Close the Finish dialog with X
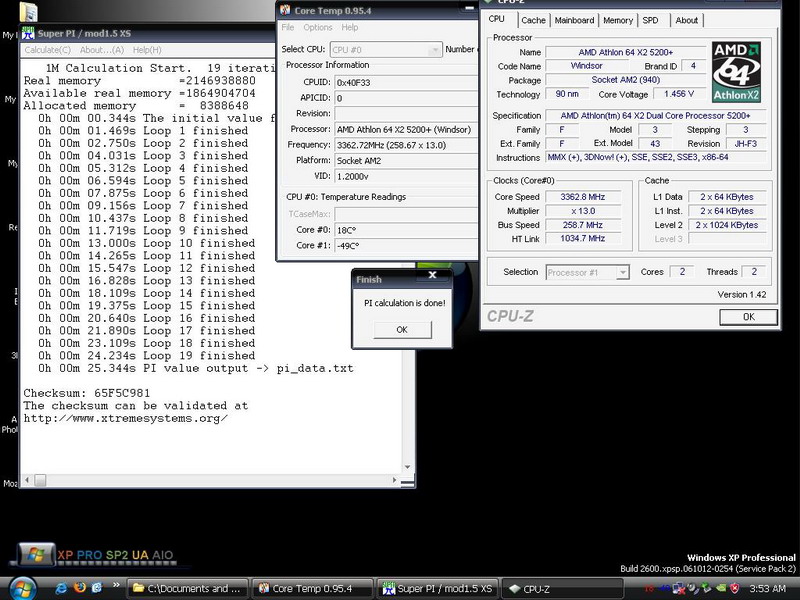This screenshot has height=600, width=800. click(x=433, y=275)
